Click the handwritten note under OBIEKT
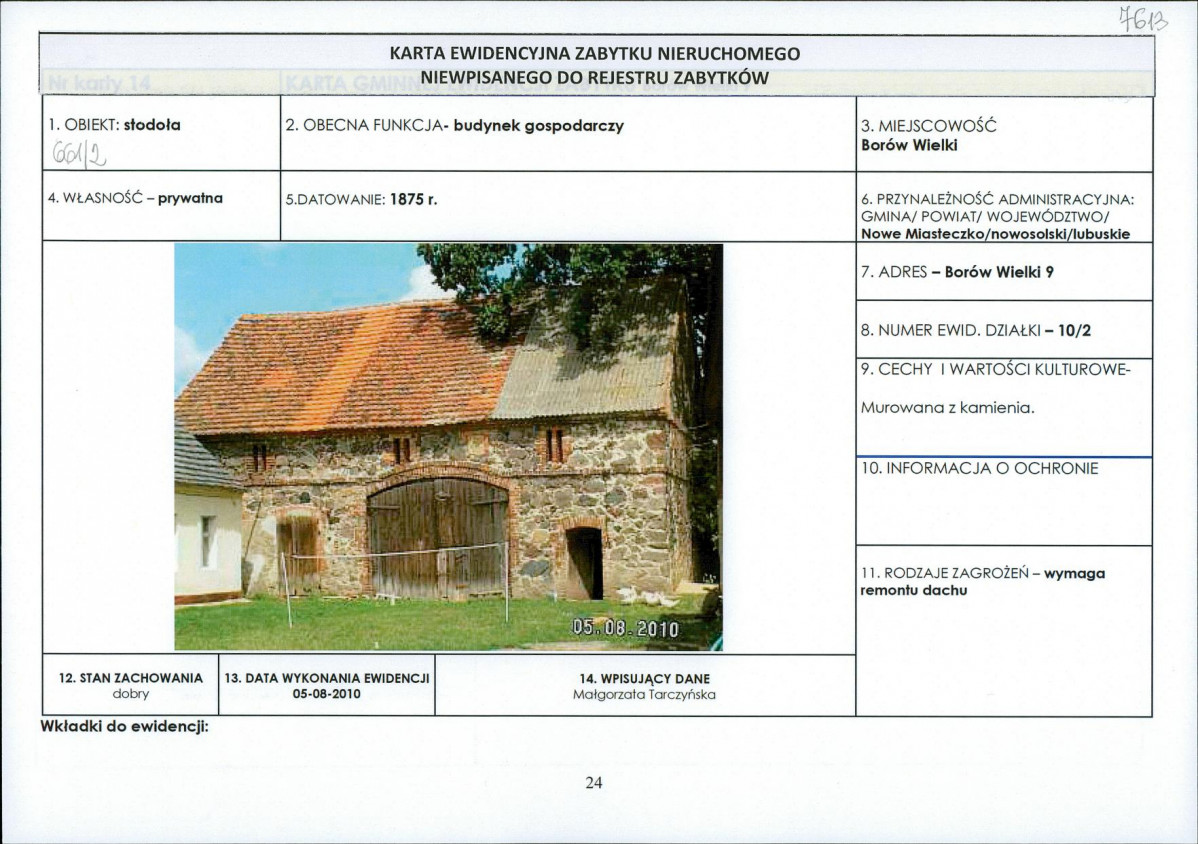Image resolution: width=1198 pixels, height=844 pixels. pos(79,155)
